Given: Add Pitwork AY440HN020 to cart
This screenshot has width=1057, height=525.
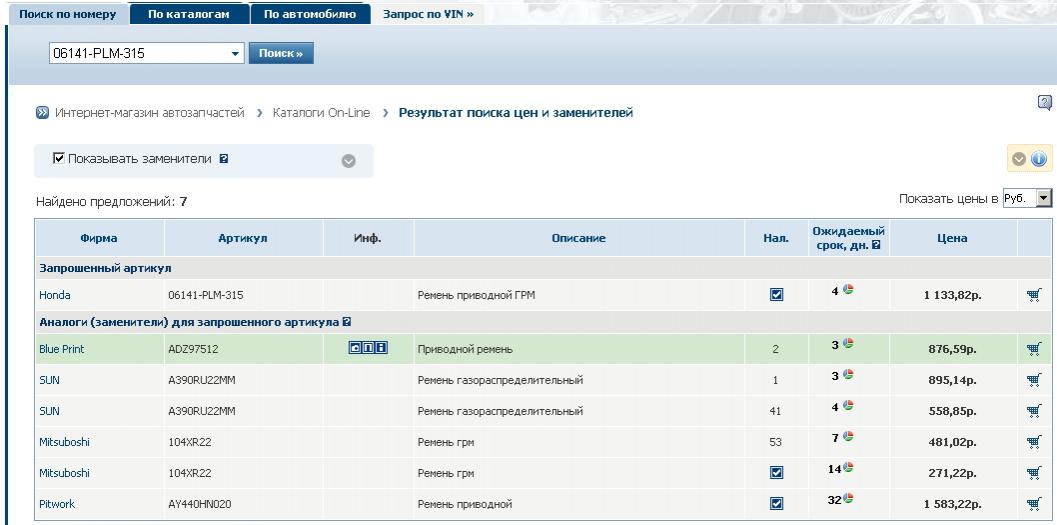Looking at the screenshot, I should pyautogui.click(x=1033, y=503).
